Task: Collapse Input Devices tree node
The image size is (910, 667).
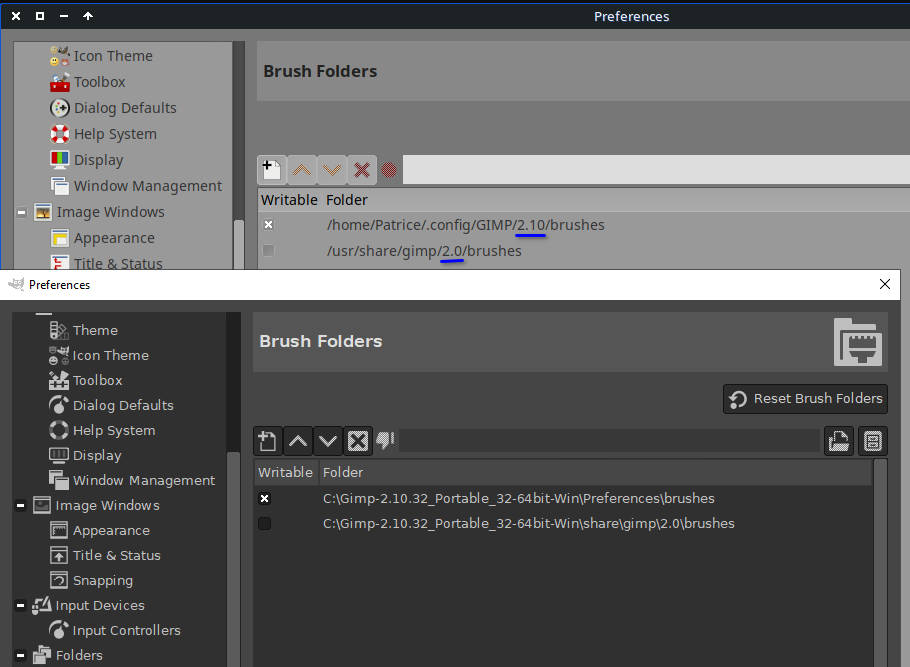Action: (20, 606)
